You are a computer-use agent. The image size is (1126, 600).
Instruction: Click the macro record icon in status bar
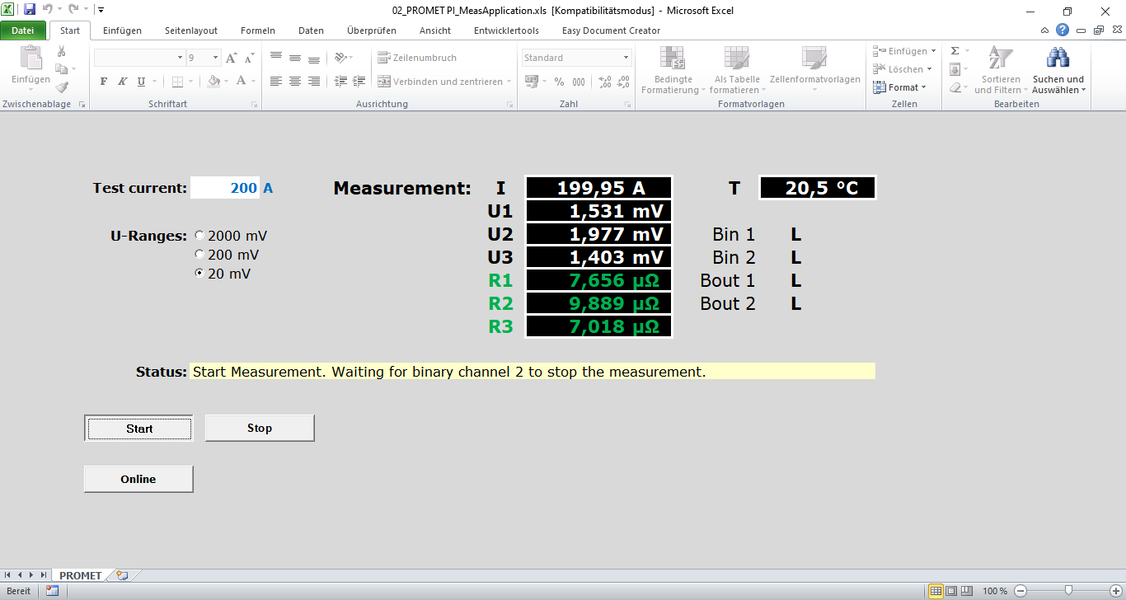52,591
